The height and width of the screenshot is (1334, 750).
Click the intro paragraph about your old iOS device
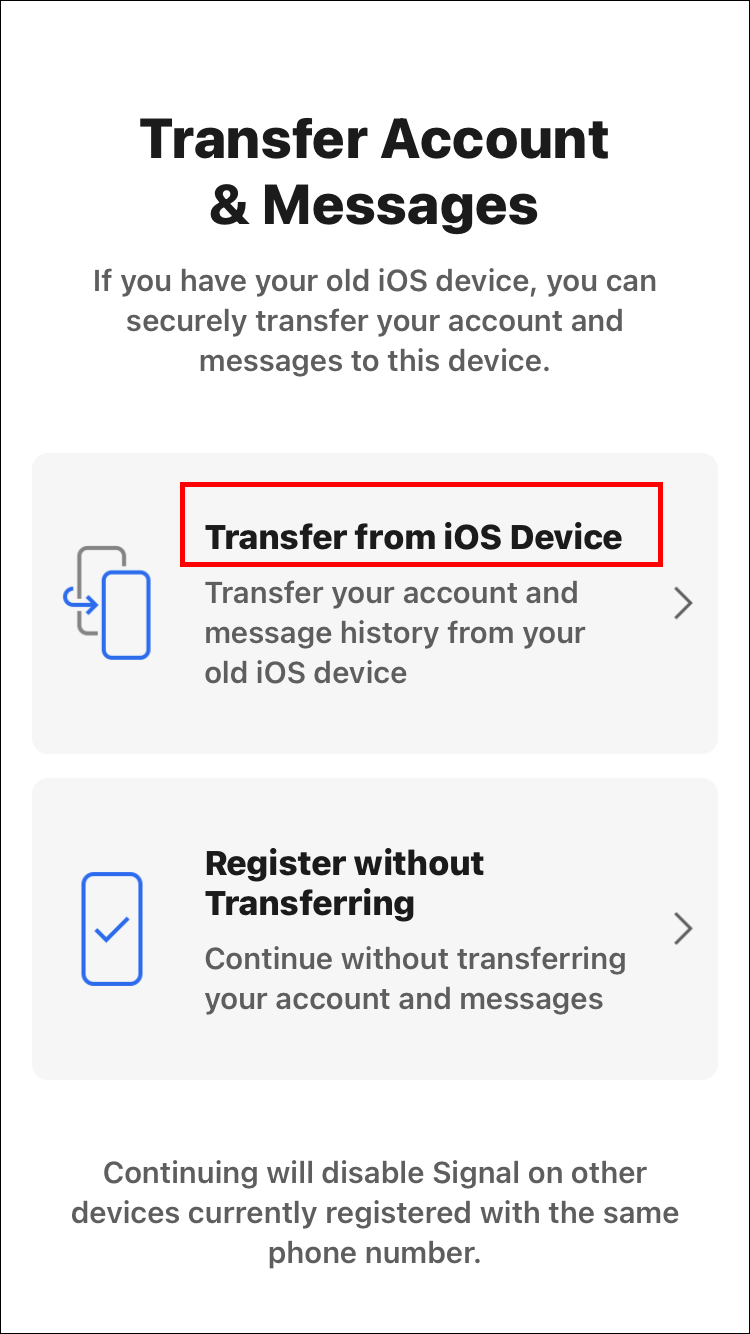pos(374,321)
